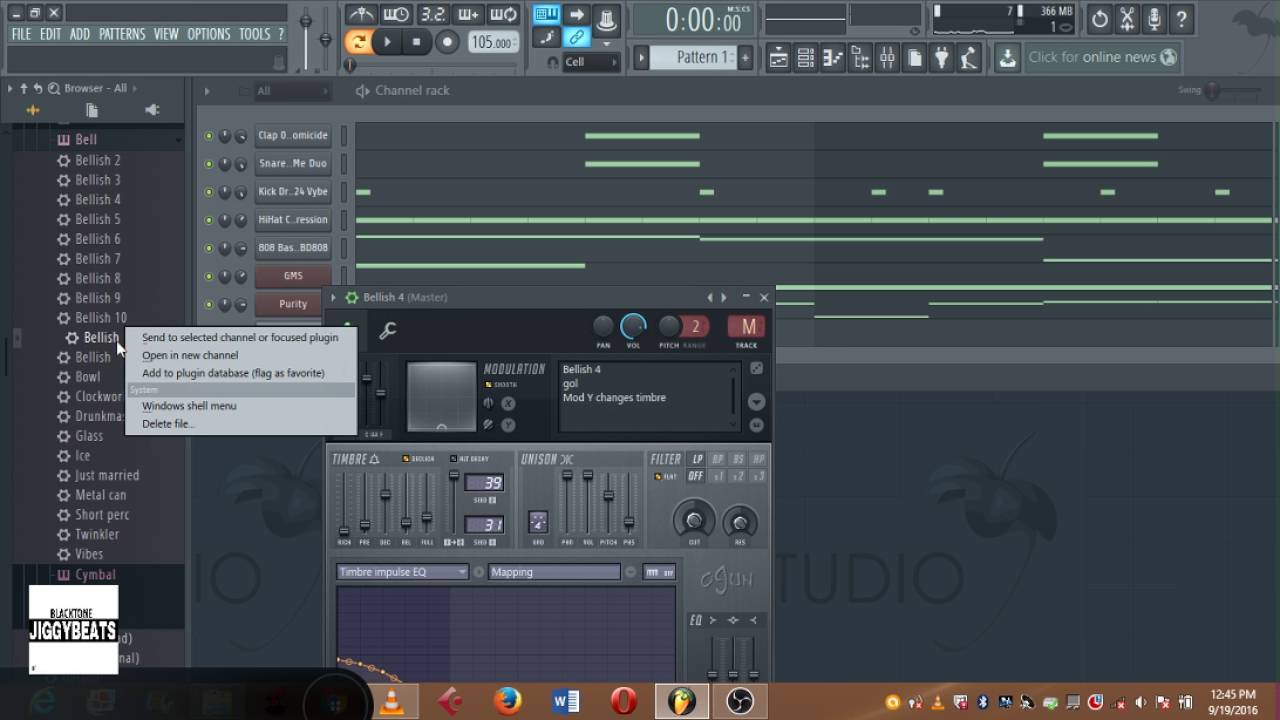
Task: Open Bellish 4 plugin wrench settings
Action: click(x=388, y=330)
